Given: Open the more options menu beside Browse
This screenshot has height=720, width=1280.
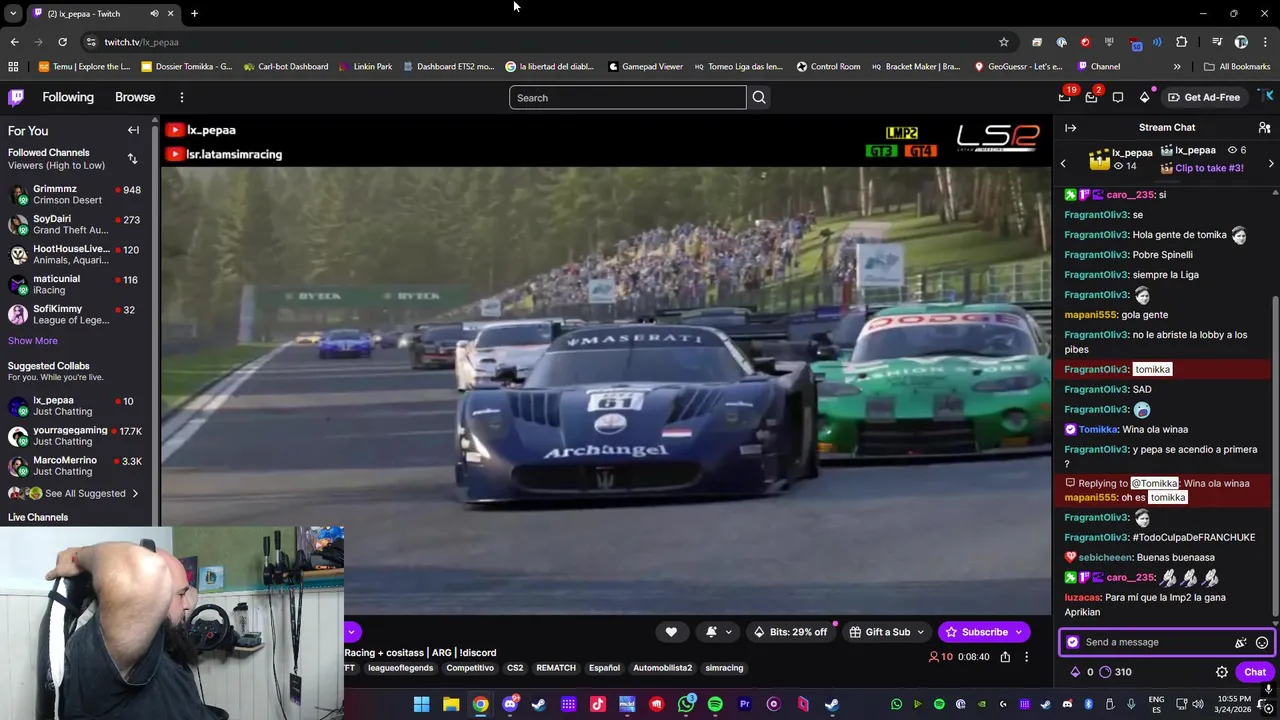Looking at the screenshot, I should [x=181, y=97].
